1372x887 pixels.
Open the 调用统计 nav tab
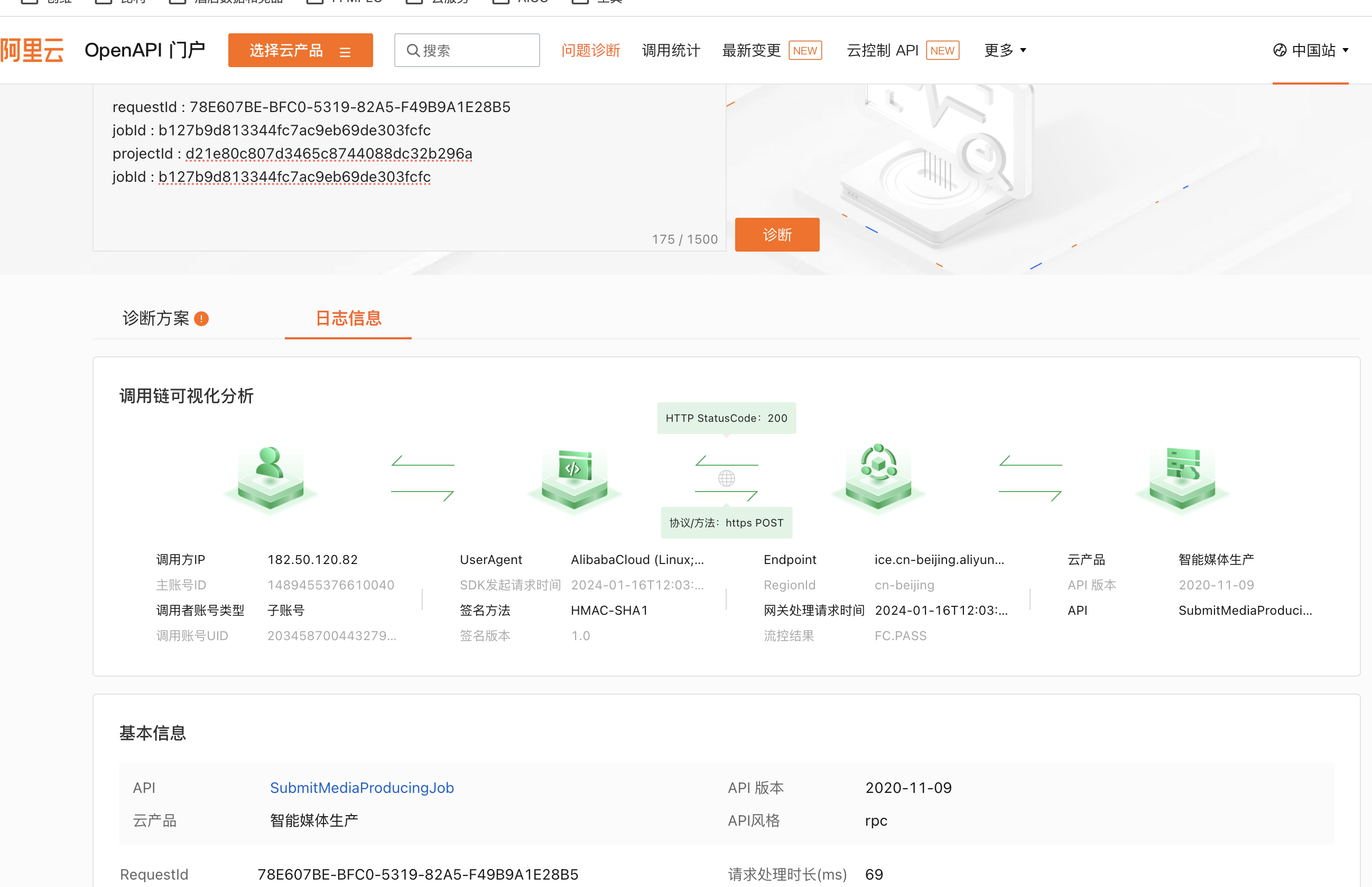[x=671, y=51]
